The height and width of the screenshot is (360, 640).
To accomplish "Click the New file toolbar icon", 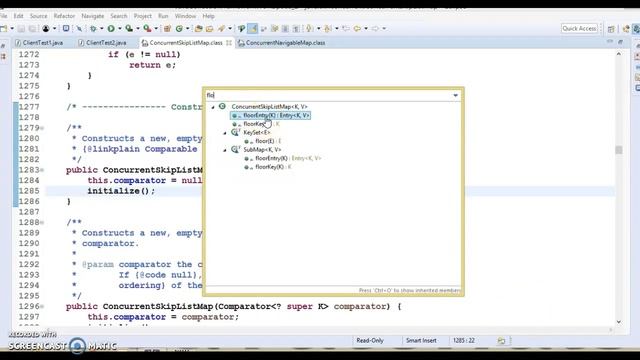I will click(x=4, y=29).
